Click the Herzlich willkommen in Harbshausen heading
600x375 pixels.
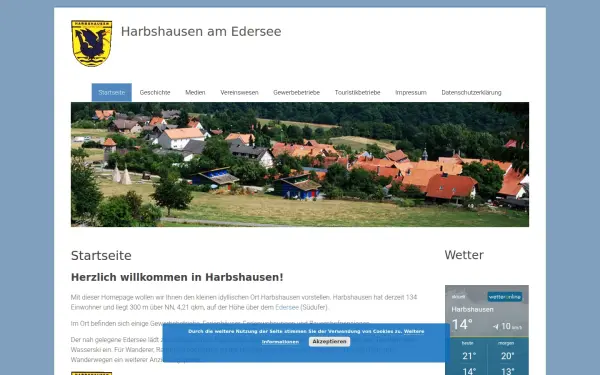tap(177, 277)
